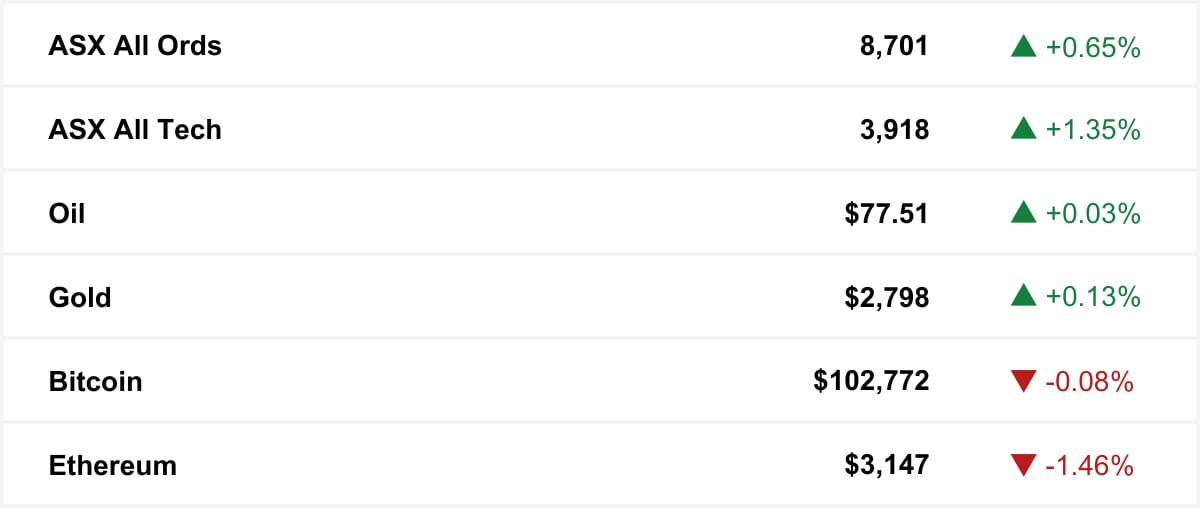Image resolution: width=1200 pixels, height=508 pixels.
Task: Click the +1.35% change percentage
Action: pyautogui.click(x=1093, y=130)
